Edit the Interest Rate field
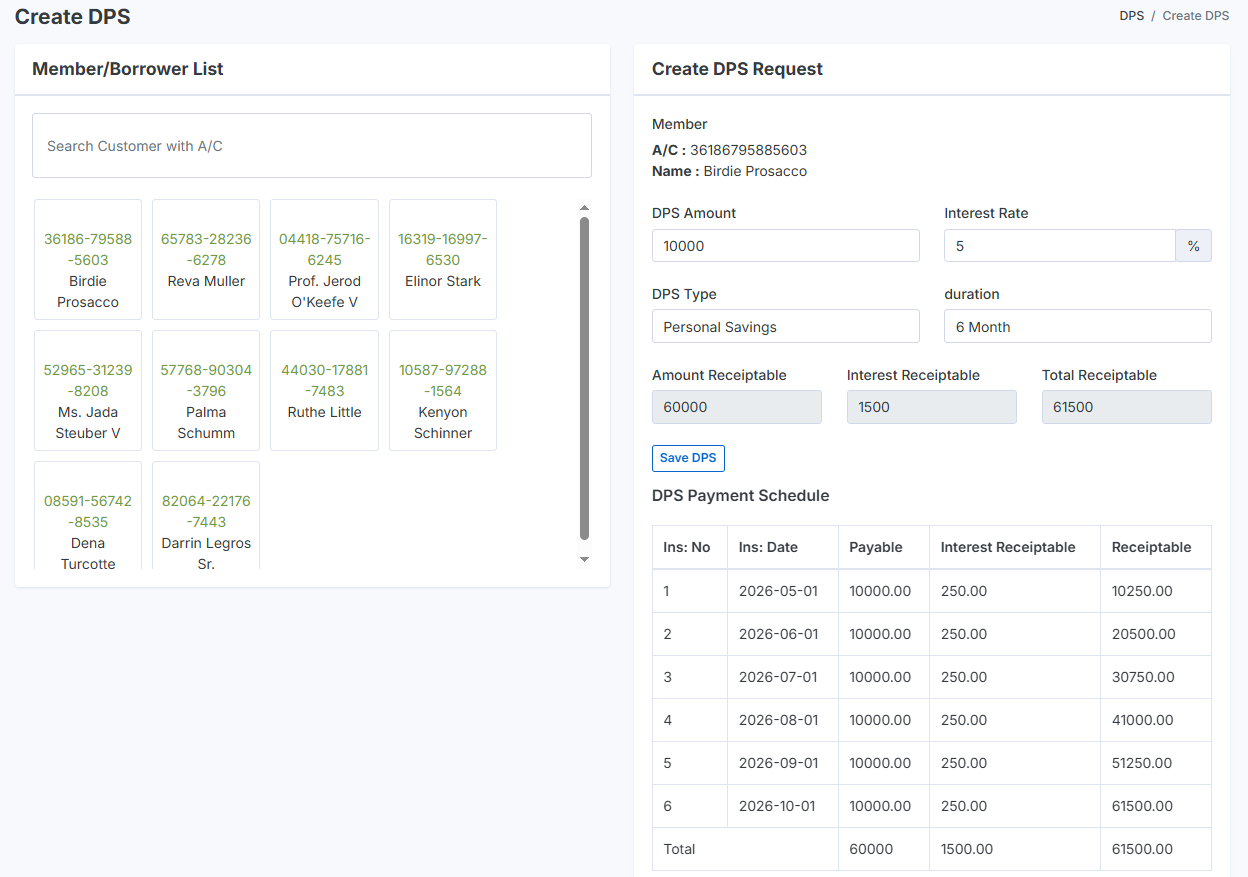This screenshot has width=1248, height=877. (1059, 246)
